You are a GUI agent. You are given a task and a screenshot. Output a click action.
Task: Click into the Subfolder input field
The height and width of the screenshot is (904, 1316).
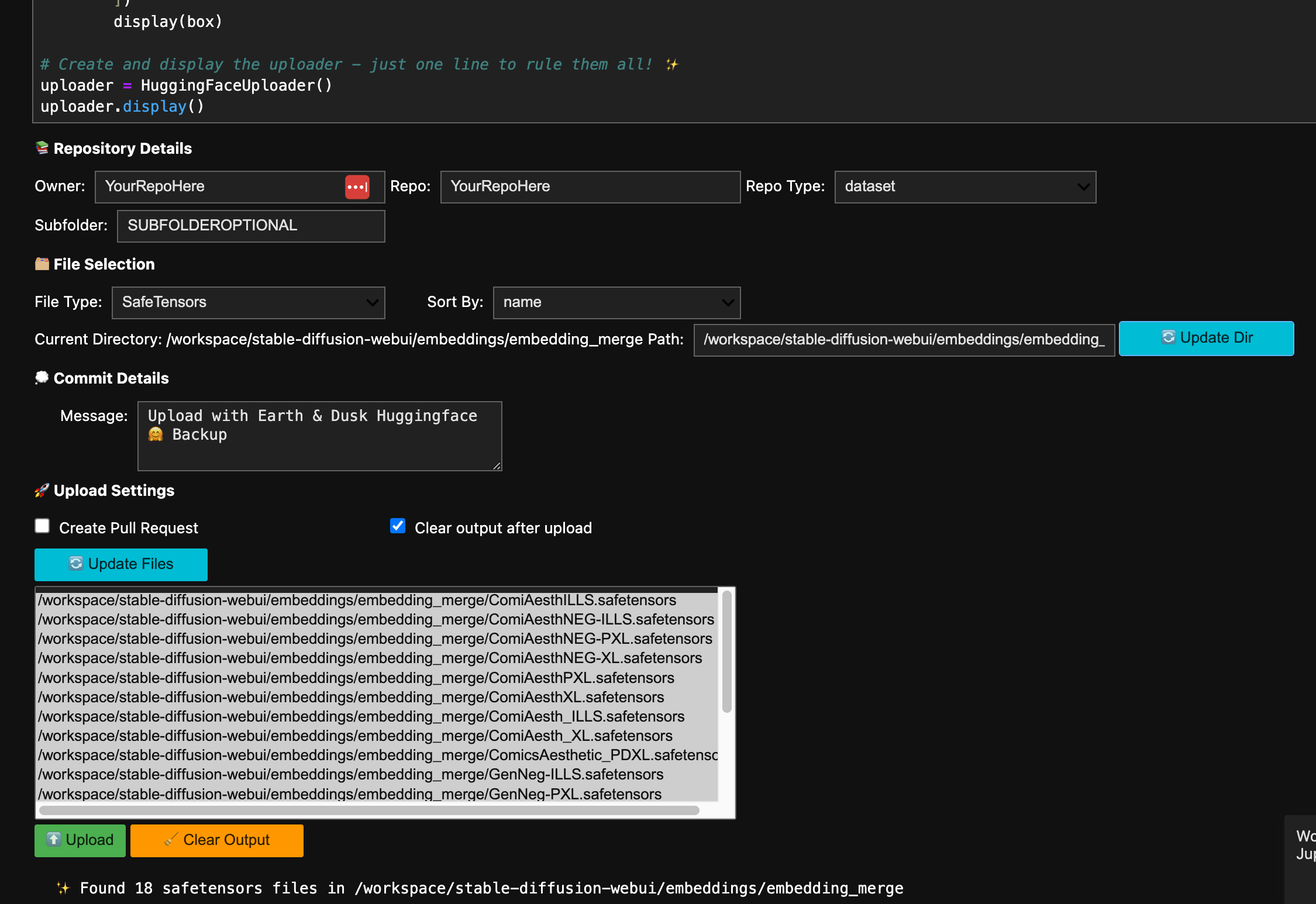click(250, 226)
